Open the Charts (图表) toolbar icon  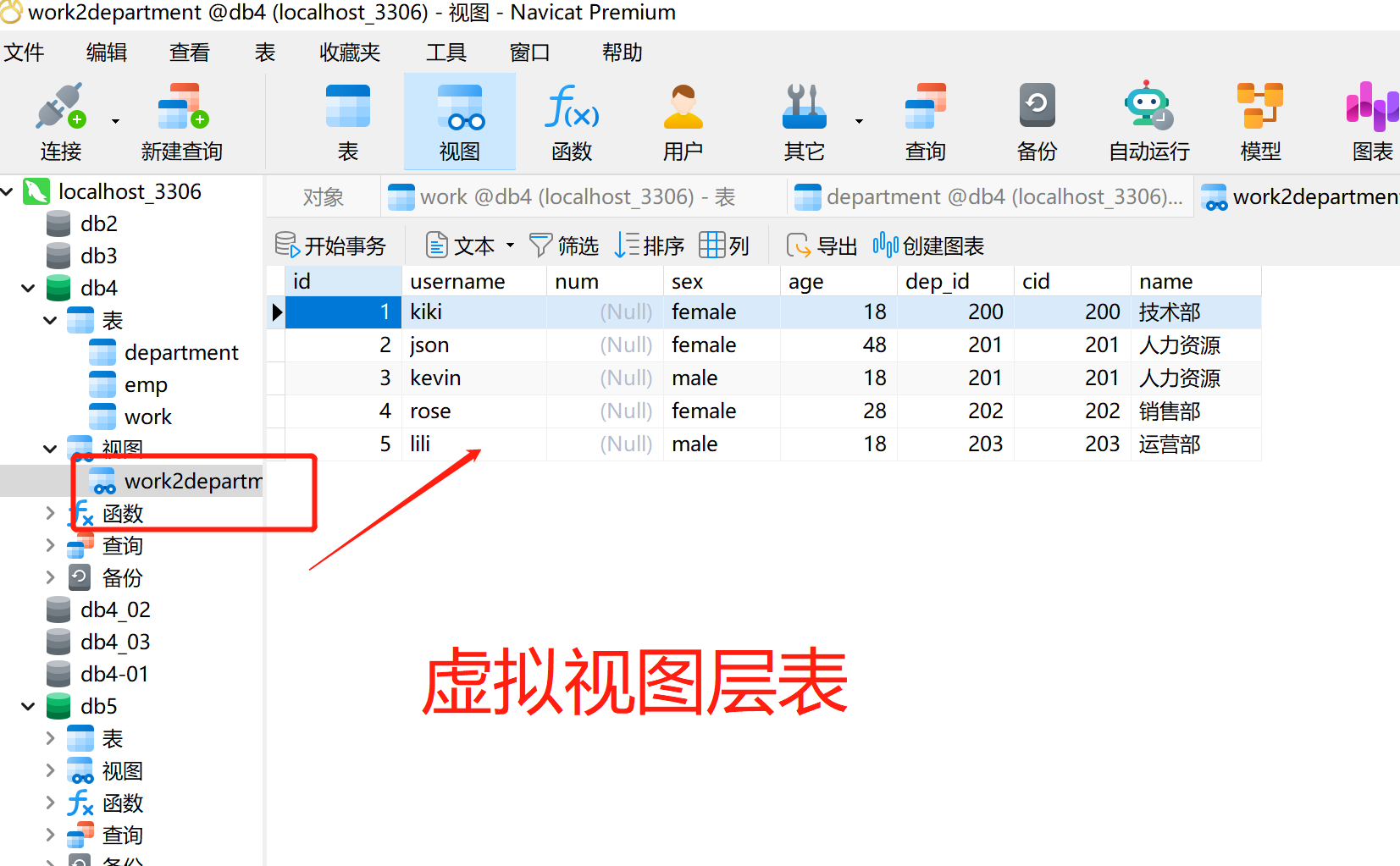pos(1372,106)
